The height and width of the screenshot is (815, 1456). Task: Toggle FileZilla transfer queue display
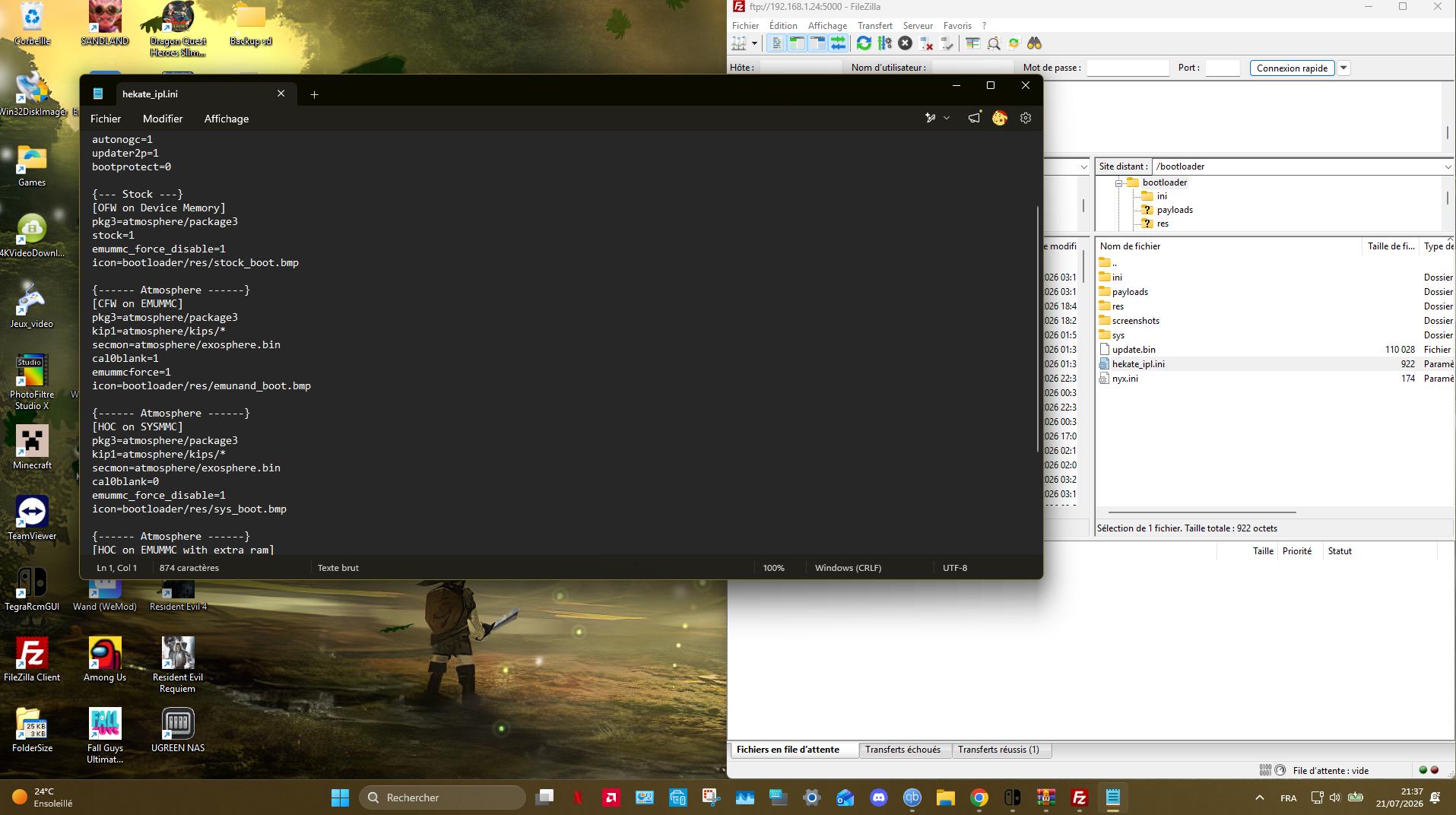[838, 43]
